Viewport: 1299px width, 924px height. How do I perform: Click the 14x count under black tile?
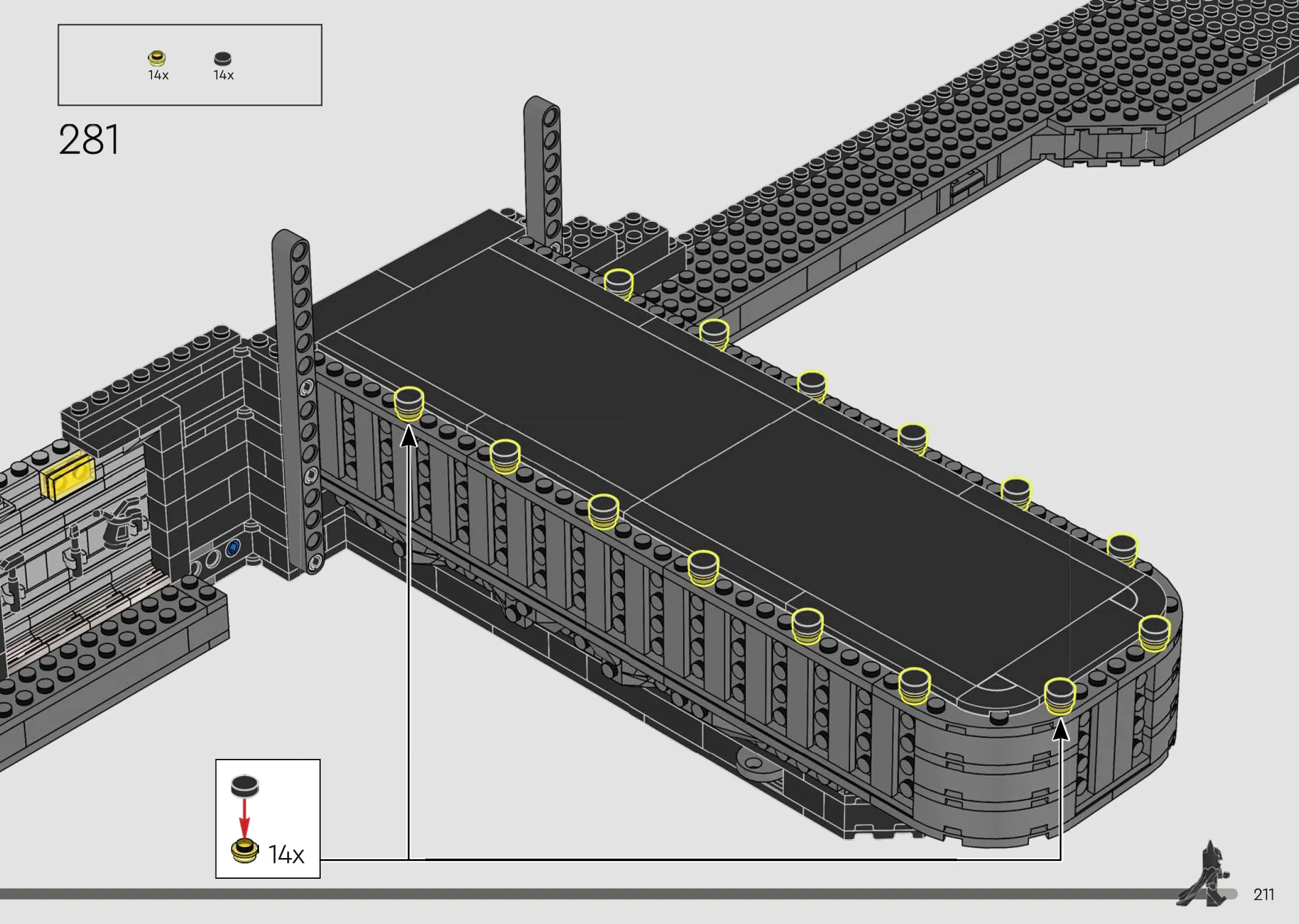[x=224, y=75]
